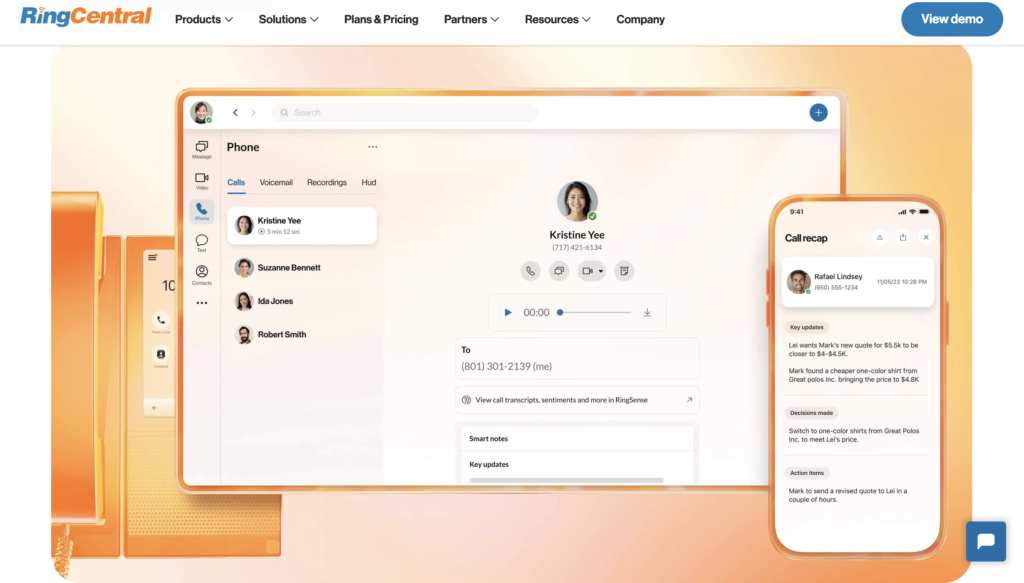The height and width of the screenshot is (583, 1024).
Task: Open sidebar more options ellipsis
Action: [x=202, y=303]
